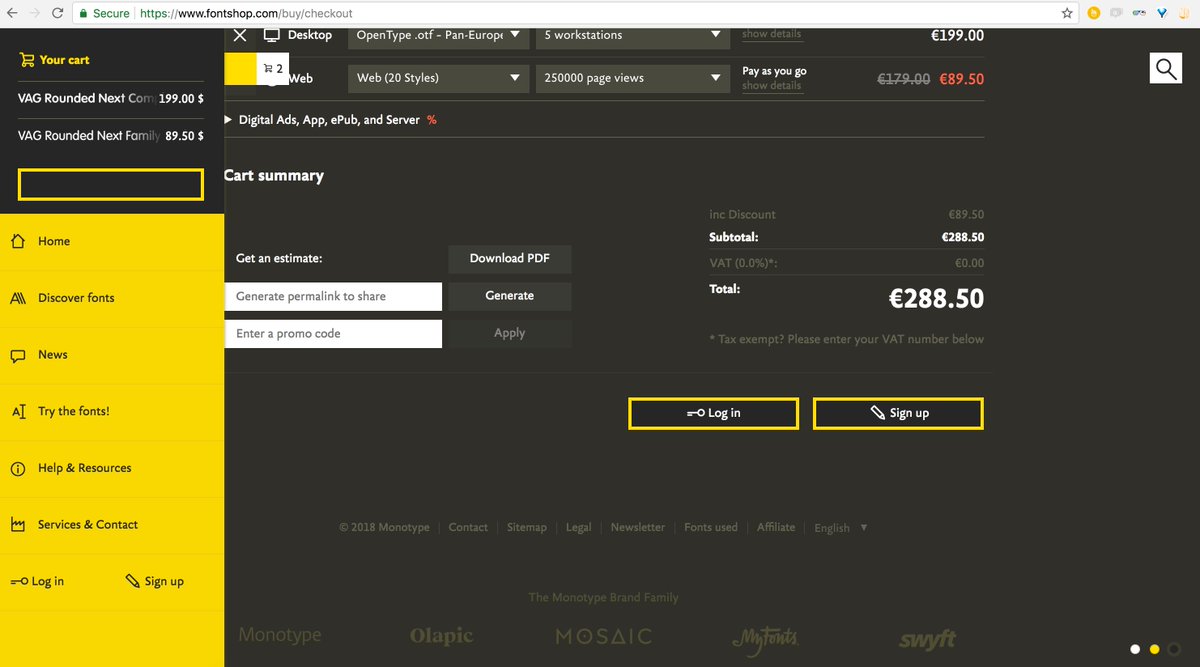Click the News speech bubble icon

[x=18, y=355]
